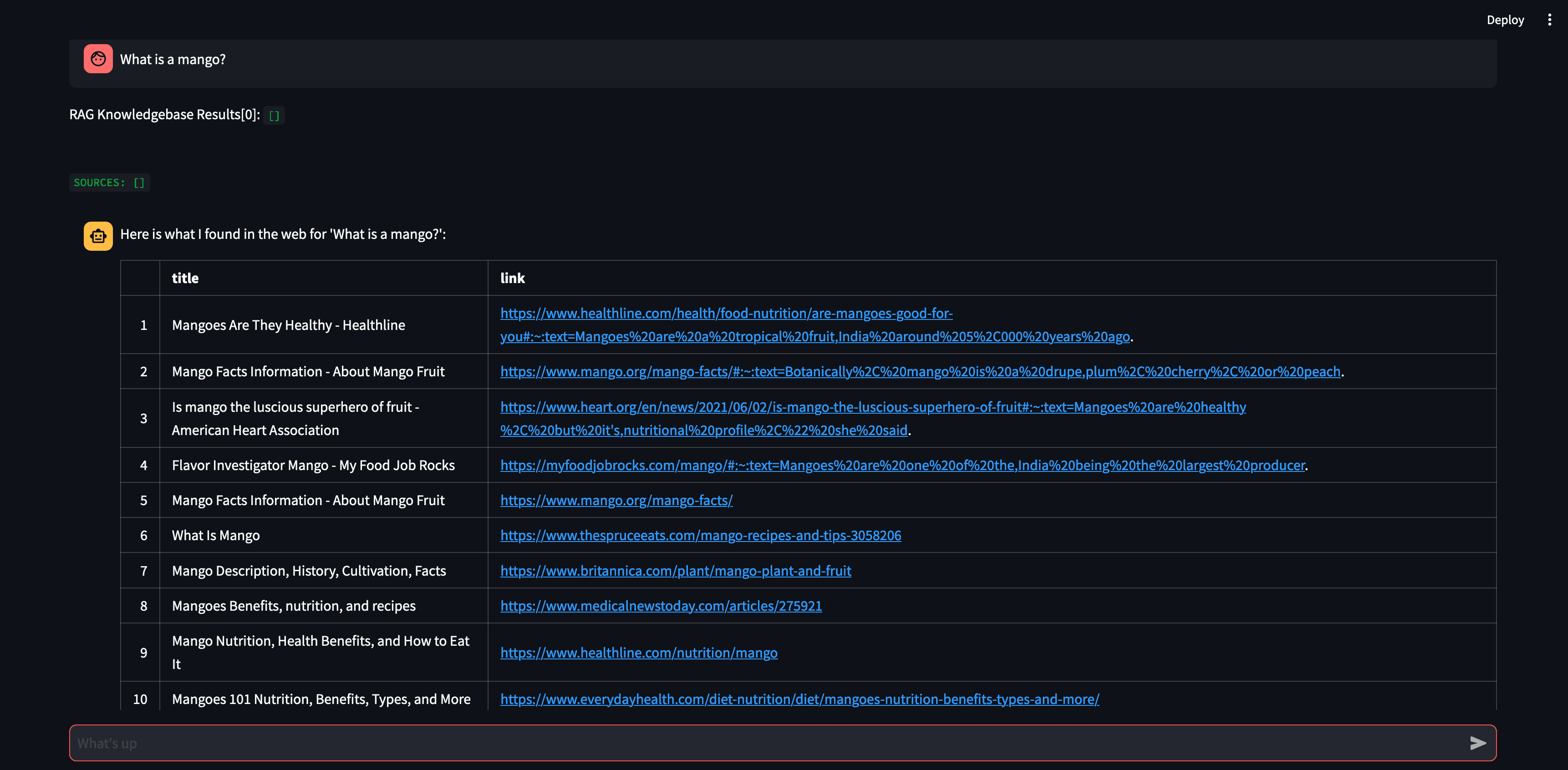Viewport: 1568px width, 770px height.
Task: Click the What's up input field
Action: tap(783, 743)
